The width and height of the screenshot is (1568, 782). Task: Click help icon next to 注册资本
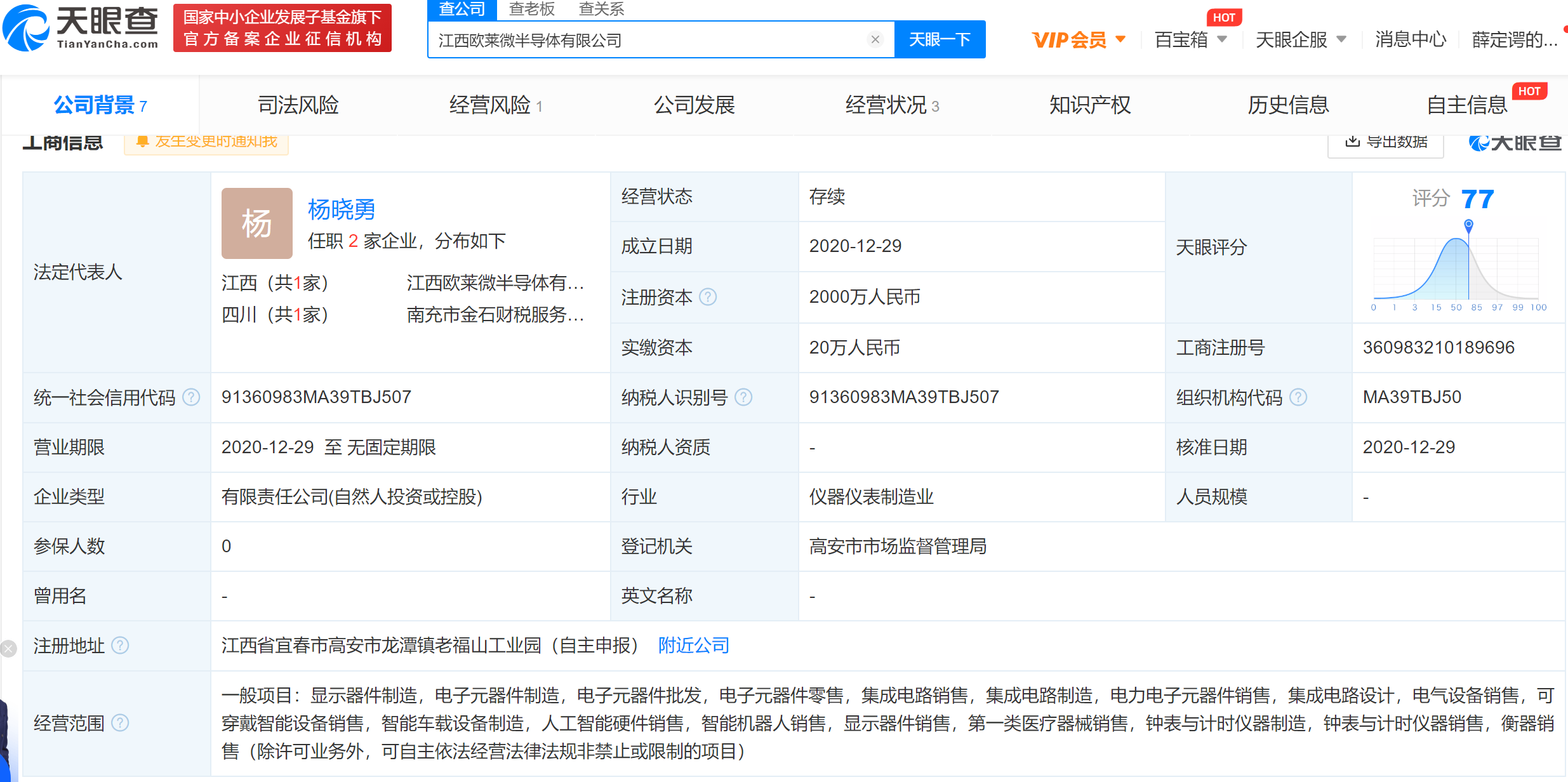point(708,297)
